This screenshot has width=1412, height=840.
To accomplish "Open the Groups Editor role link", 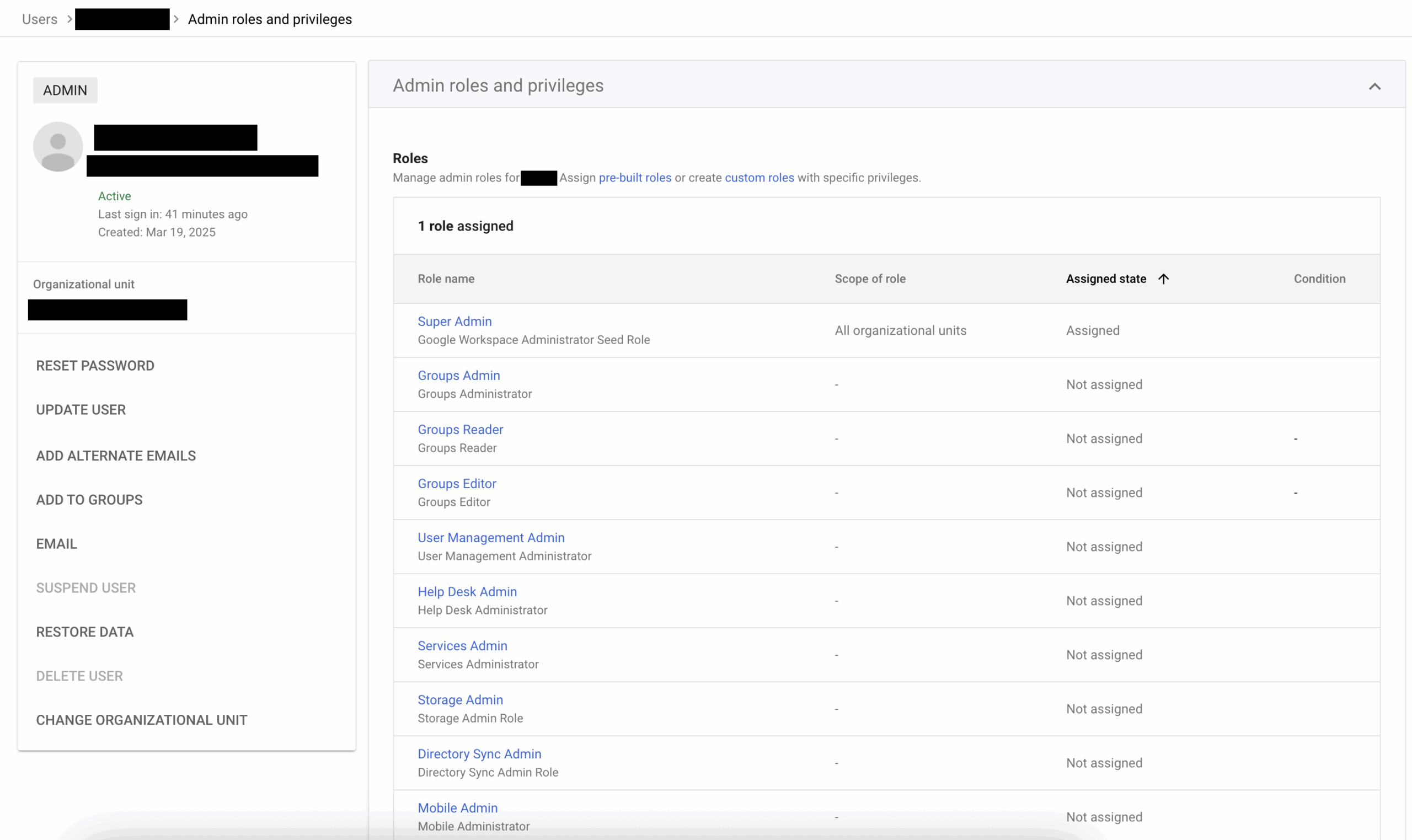I will [457, 483].
